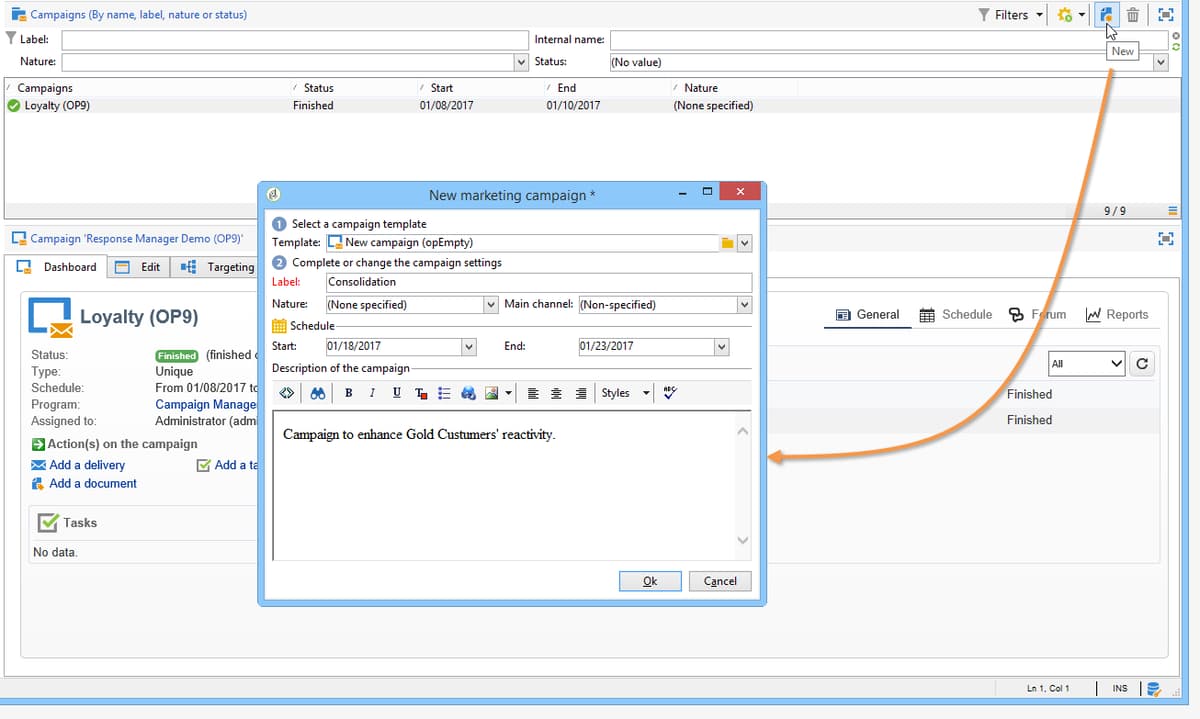Viewport: 1200px width, 719px height.
Task: Insert an image into the campaign description
Action: point(491,392)
